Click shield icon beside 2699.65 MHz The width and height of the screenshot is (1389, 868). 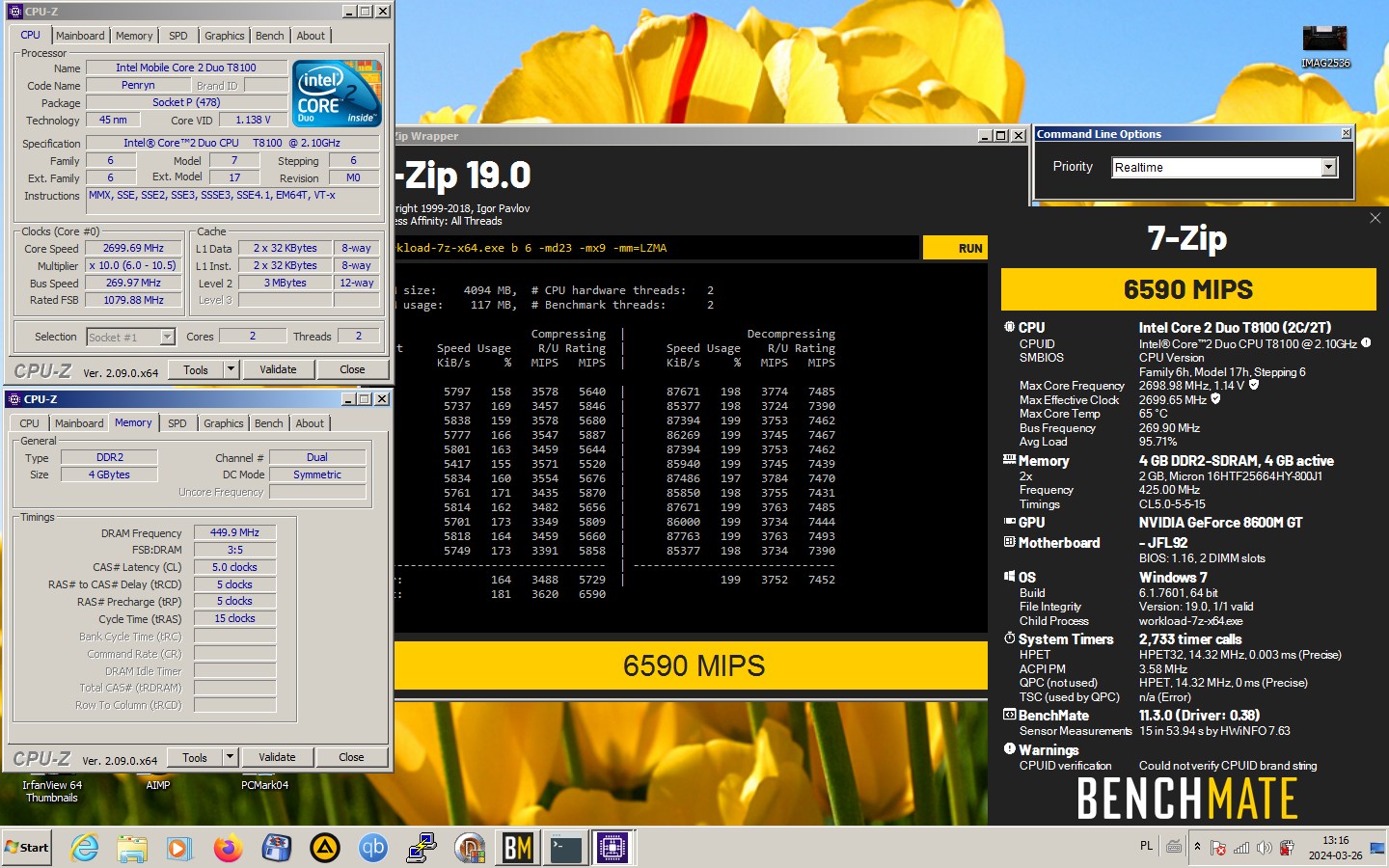click(x=1215, y=398)
